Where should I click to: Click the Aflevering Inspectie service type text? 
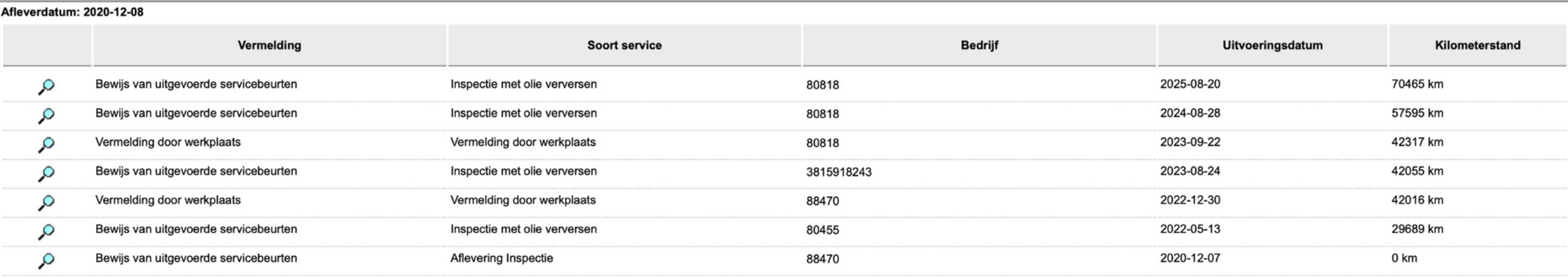click(501, 259)
